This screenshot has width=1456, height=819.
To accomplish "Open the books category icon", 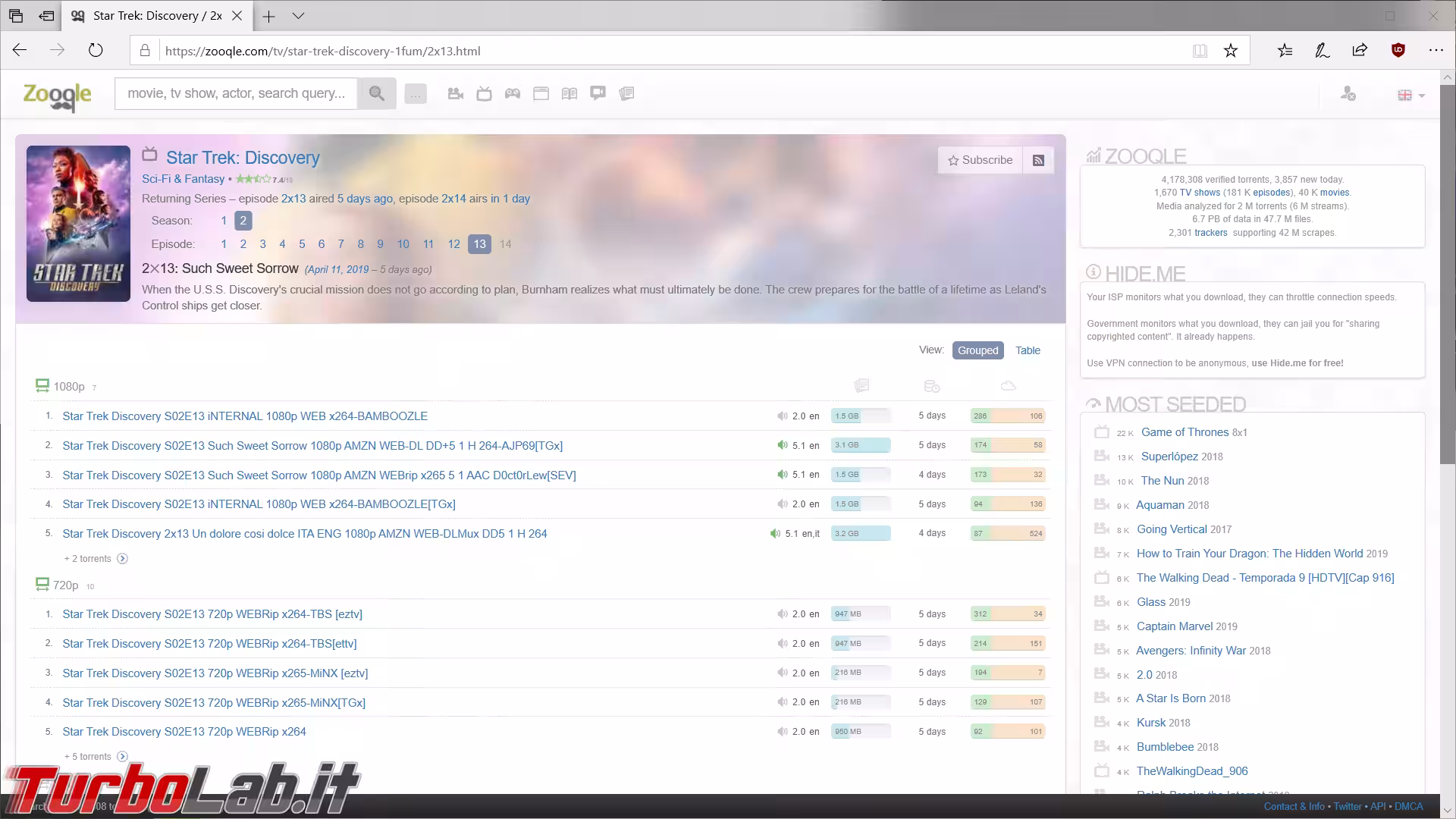I will [x=570, y=93].
